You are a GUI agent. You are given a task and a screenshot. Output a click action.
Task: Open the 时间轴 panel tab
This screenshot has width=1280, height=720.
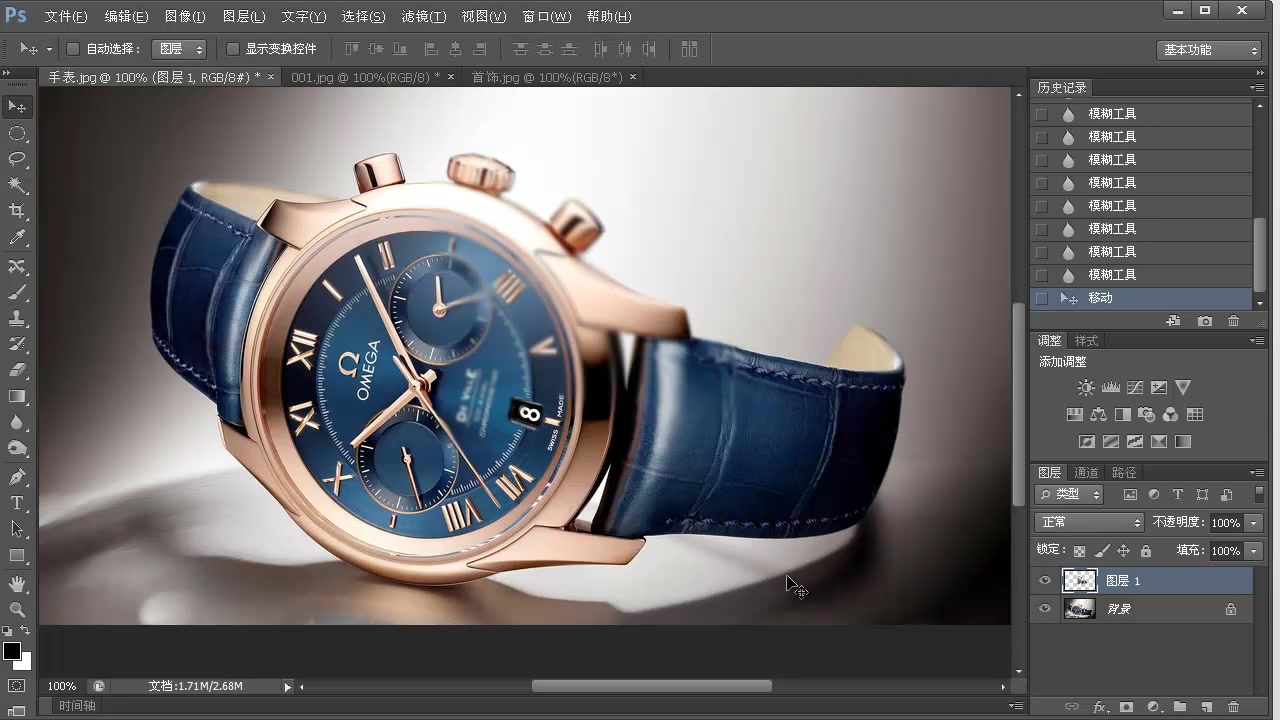click(x=77, y=706)
